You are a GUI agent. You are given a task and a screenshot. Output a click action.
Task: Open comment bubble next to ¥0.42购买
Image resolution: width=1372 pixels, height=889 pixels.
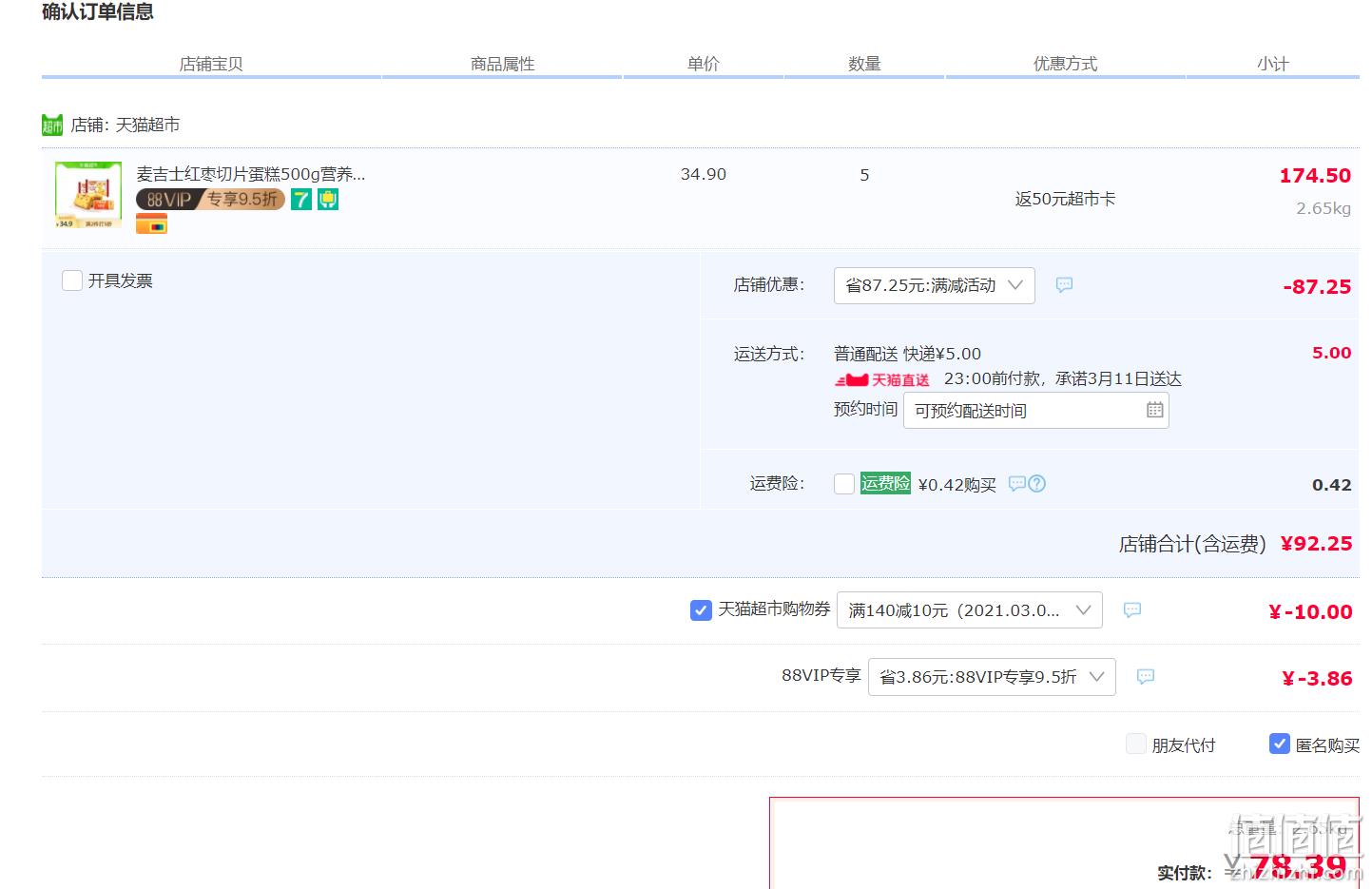[x=1016, y=484]
